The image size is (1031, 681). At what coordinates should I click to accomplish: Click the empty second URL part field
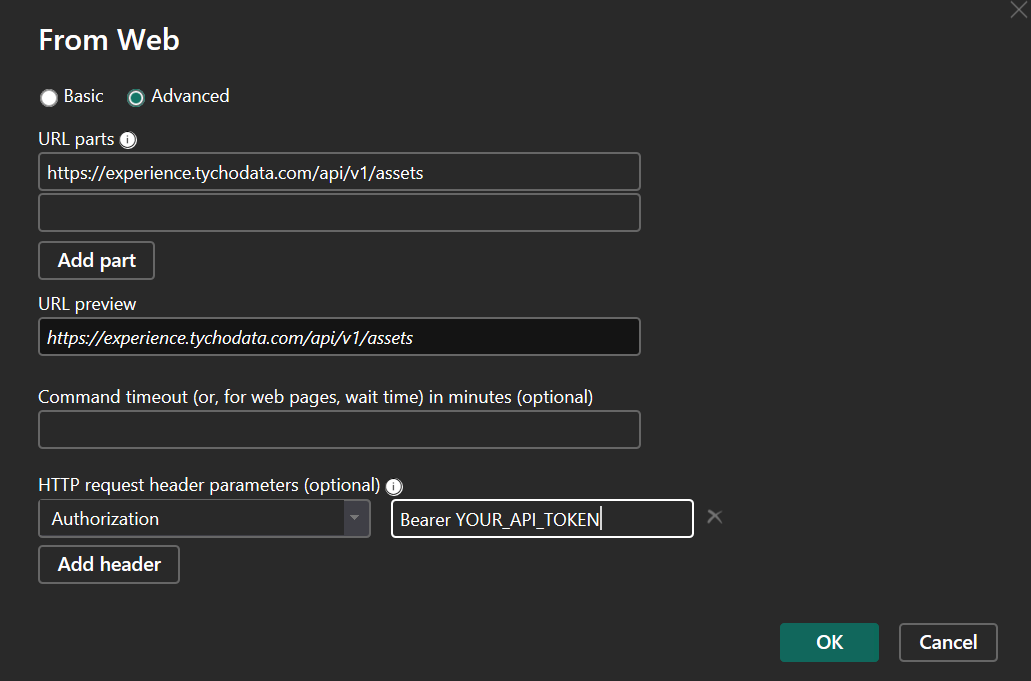click(x=339, y=212)
